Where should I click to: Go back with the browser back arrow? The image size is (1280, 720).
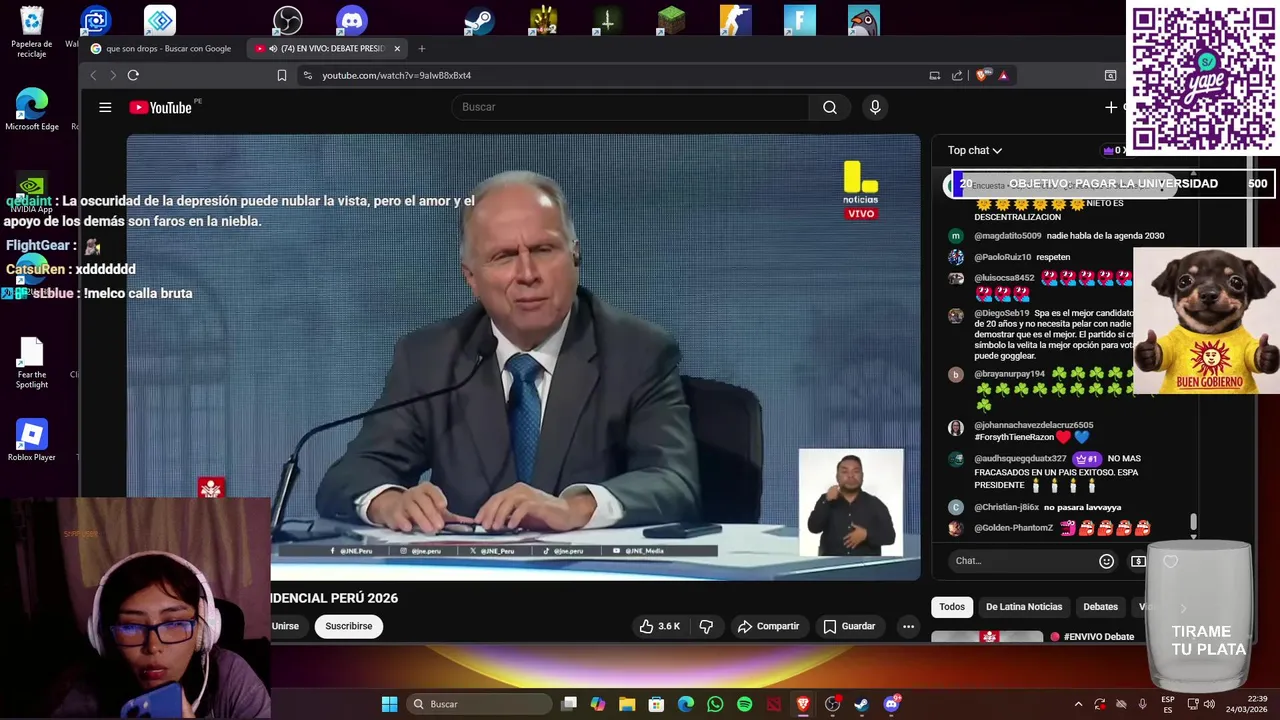point(94,75)
